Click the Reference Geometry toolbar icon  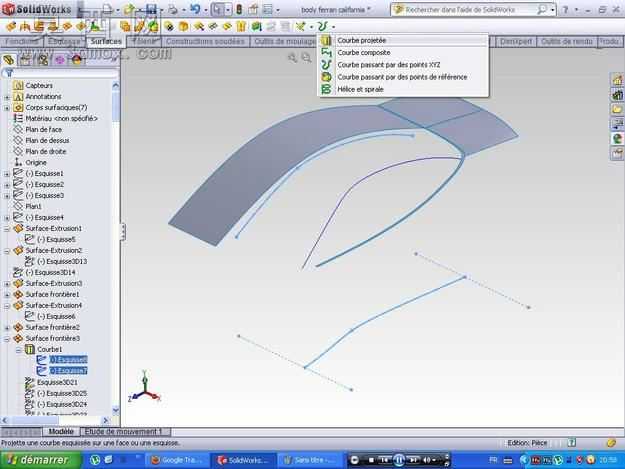(x=301, y=27)
